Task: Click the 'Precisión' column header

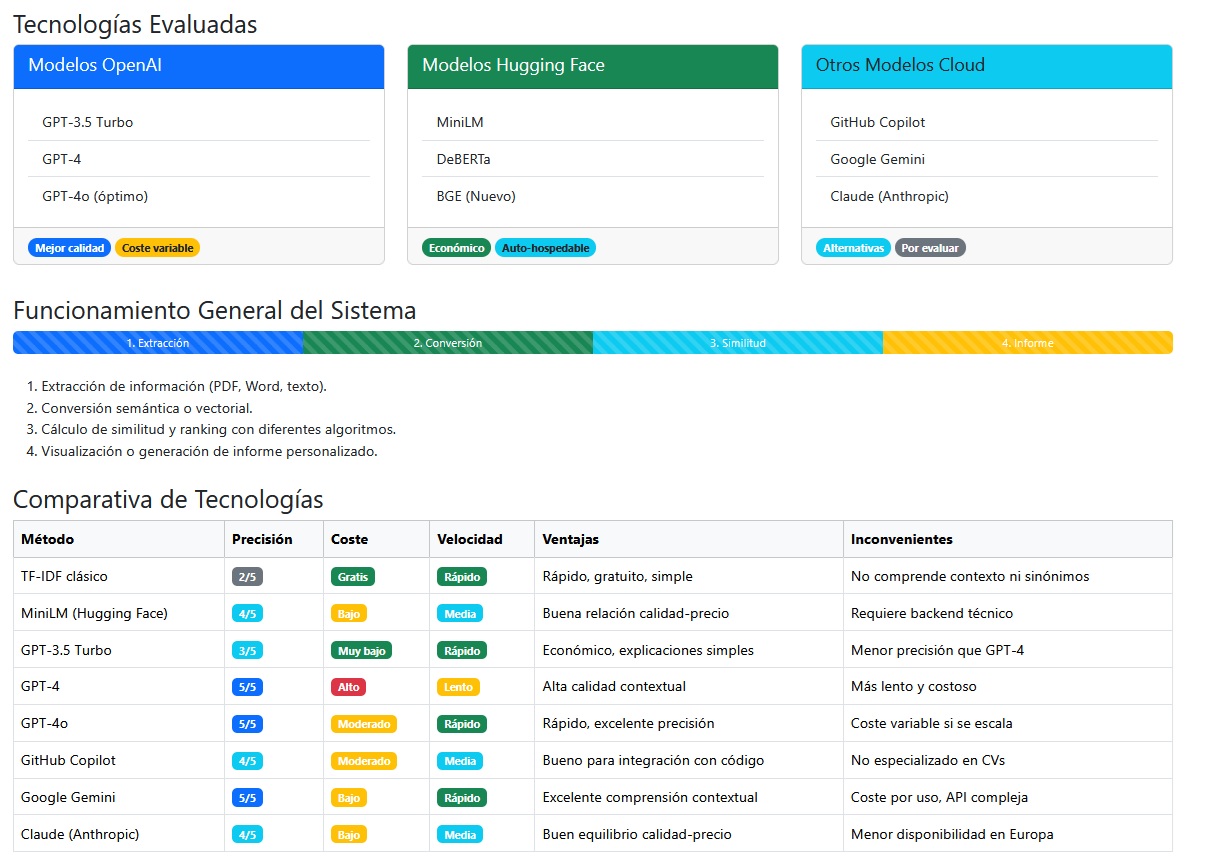Action: click(274, 539)
